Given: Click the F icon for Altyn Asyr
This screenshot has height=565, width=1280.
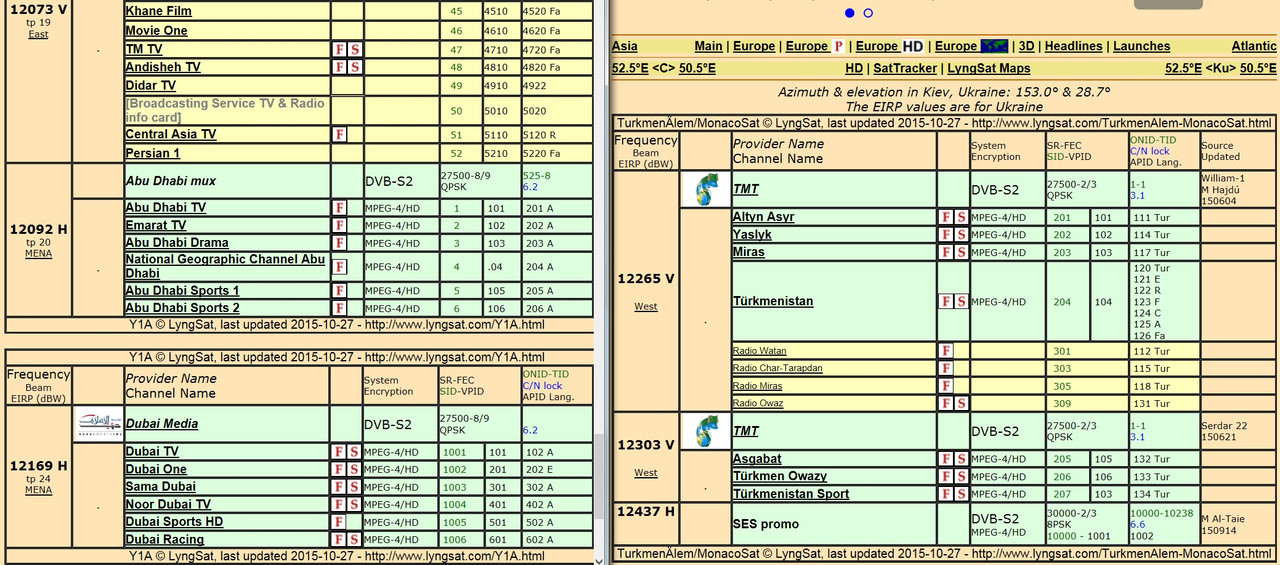Looking at the screenshot, I should pos(946,217).
